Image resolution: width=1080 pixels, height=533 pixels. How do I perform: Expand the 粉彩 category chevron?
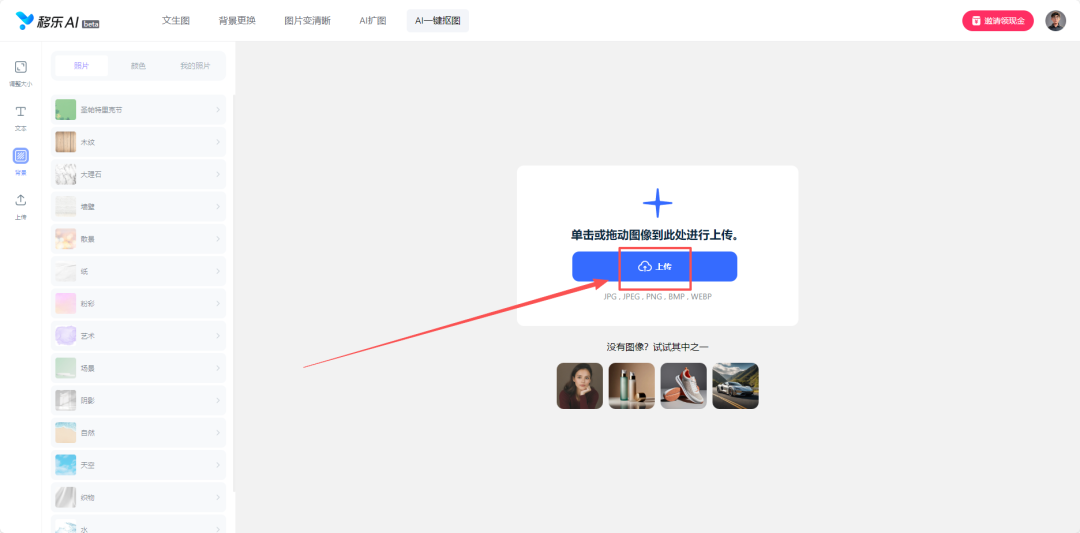tap(218, 303)
